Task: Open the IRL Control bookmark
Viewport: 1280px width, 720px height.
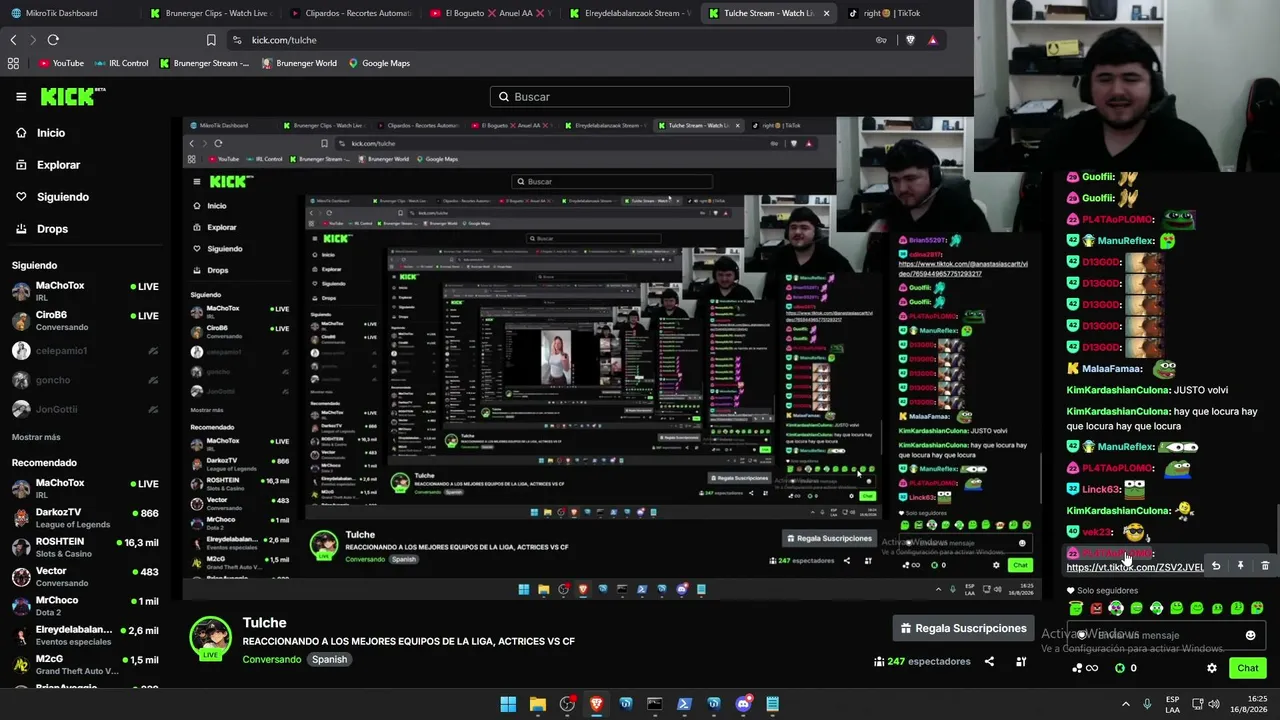Action: click(122, 63)
